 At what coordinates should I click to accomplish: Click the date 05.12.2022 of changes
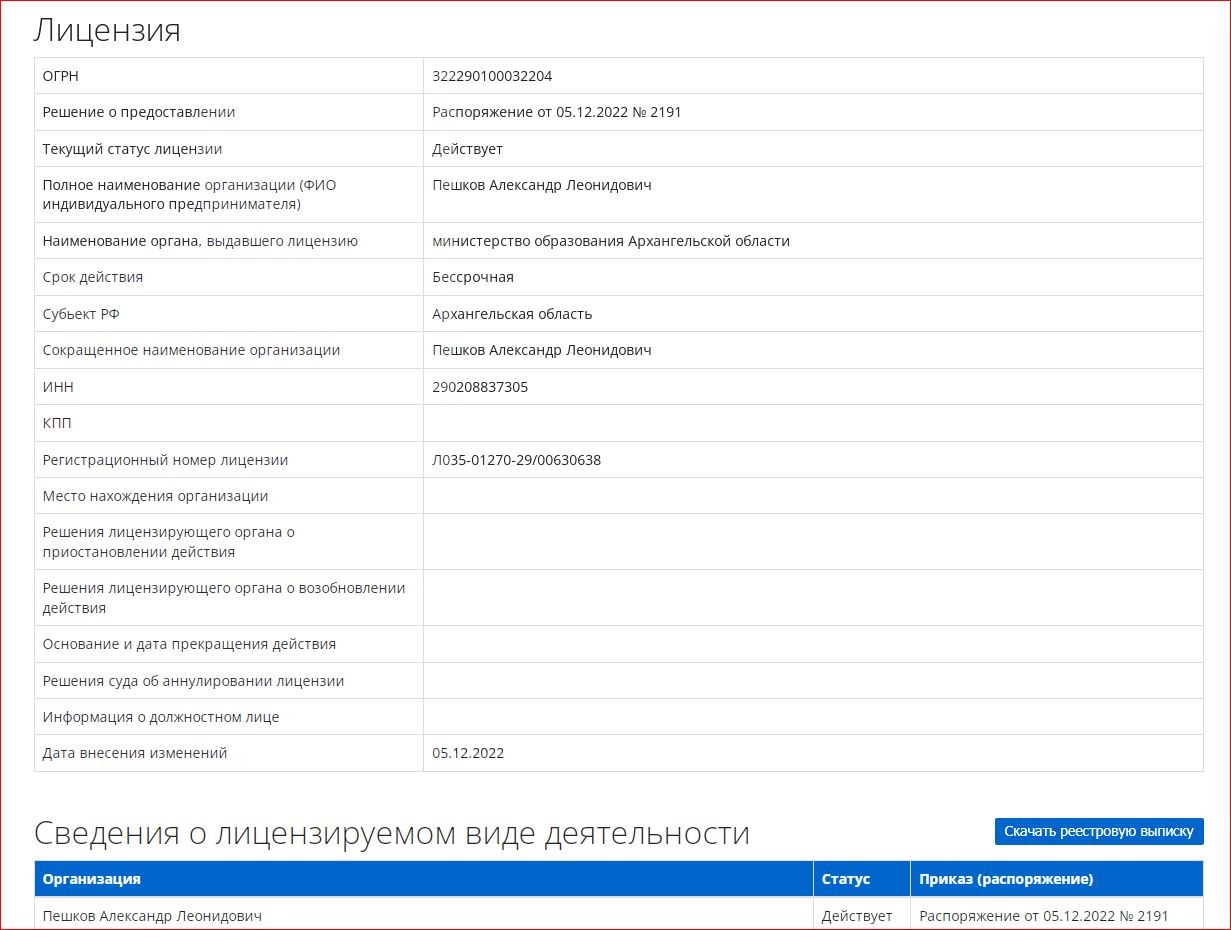click(468, 753)
